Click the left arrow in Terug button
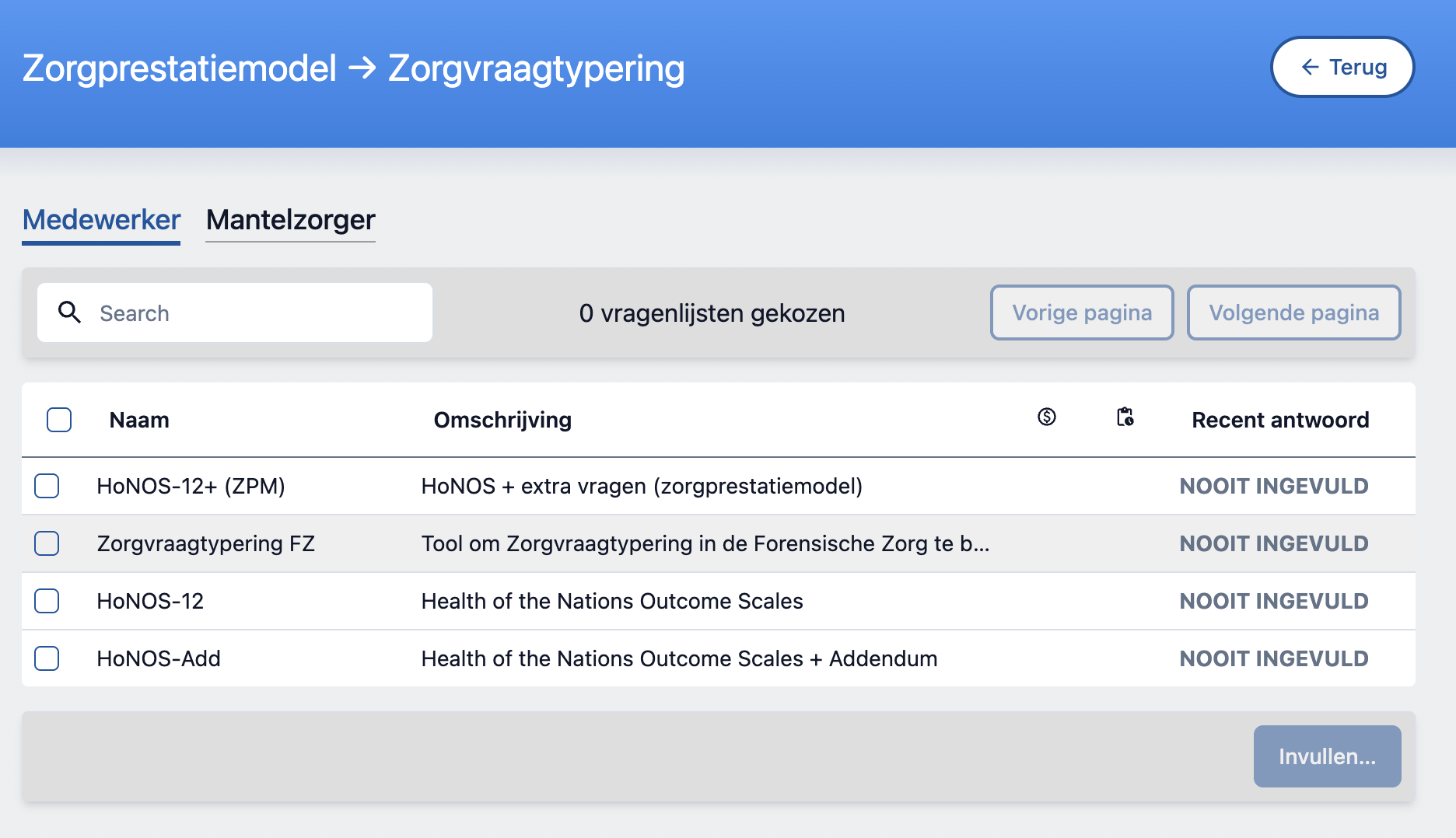 pos(1310,68)
